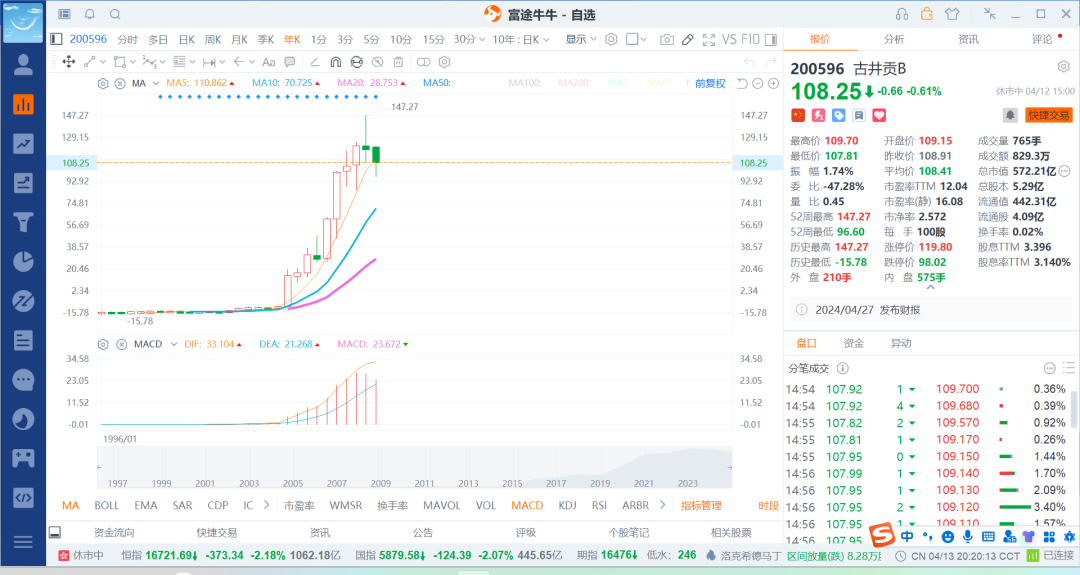Open the quotes bar-chart sidebar icon
Image resolution: width=1080 pixels, height=575 pixels.
pos(23,105)
